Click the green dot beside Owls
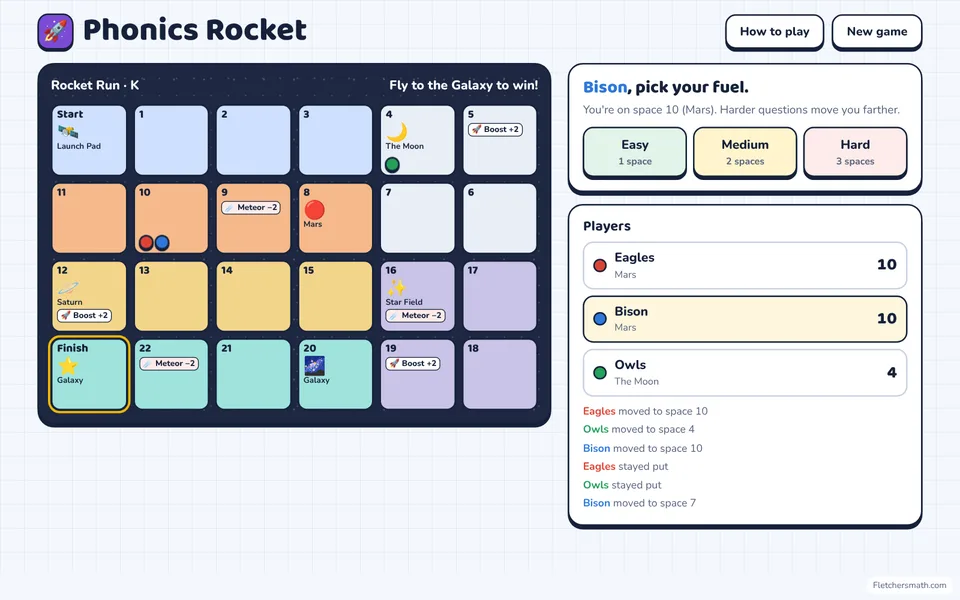 point(600,372)
